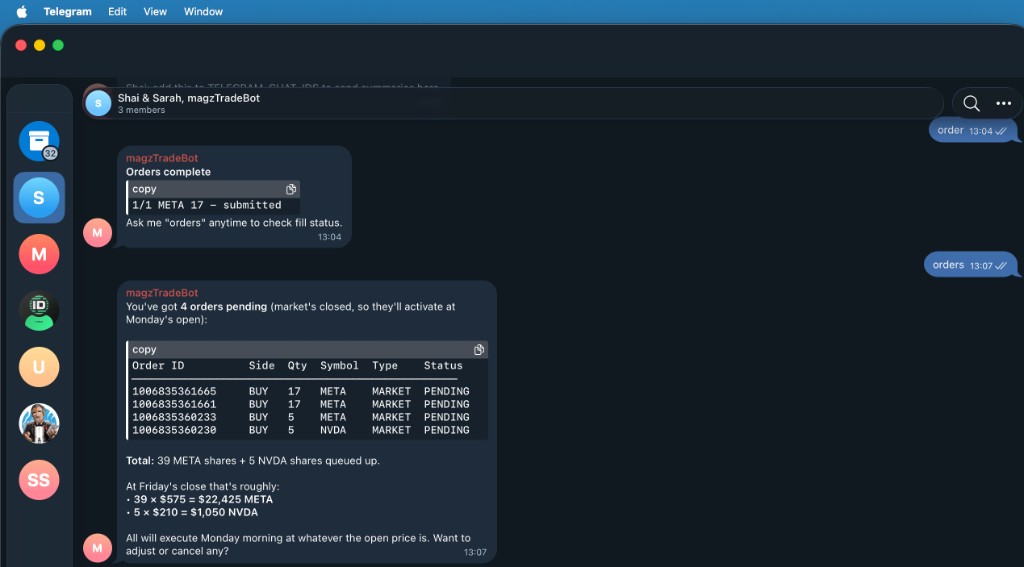Image resolution: width=1024 pixels, height=567 pixels.
Task: Click the 'Status' column header
Action: (443, 366)
